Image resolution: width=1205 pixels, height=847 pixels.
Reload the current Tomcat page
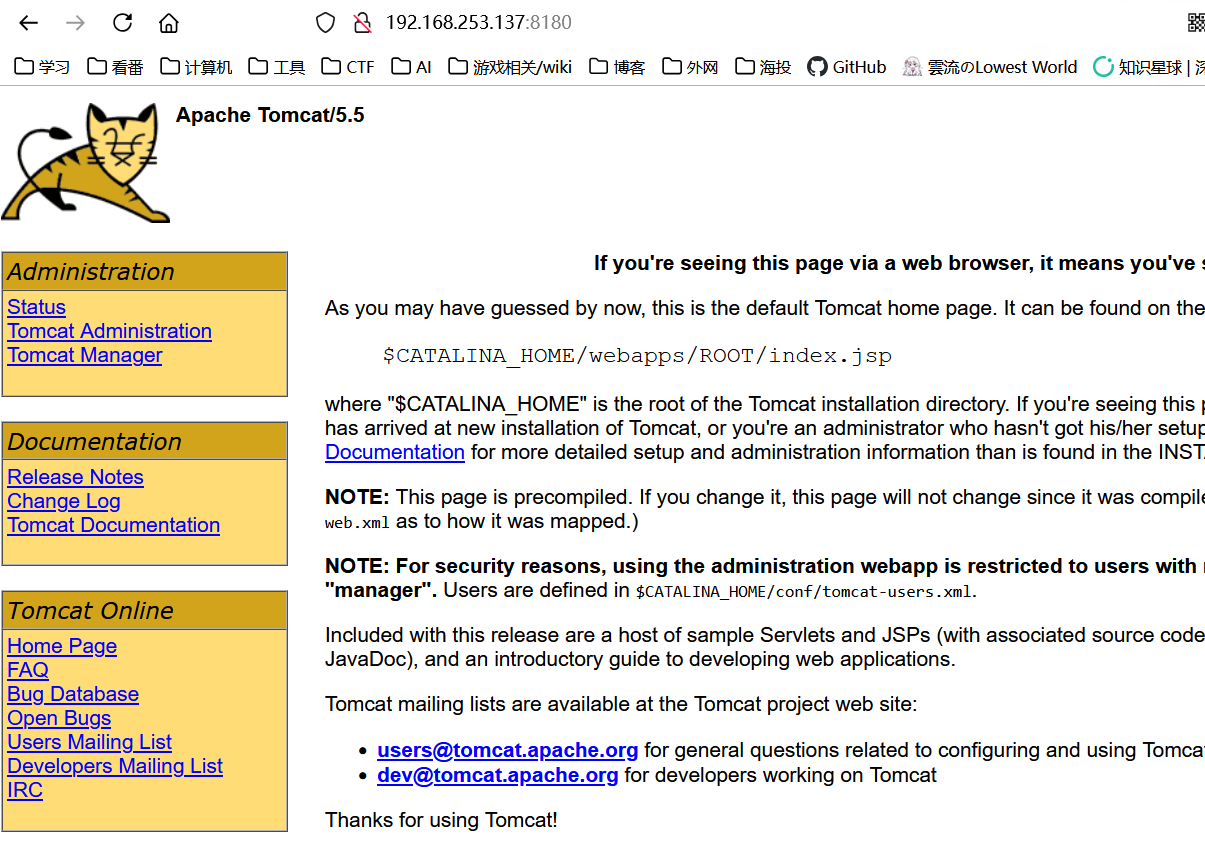click(122, 23)
